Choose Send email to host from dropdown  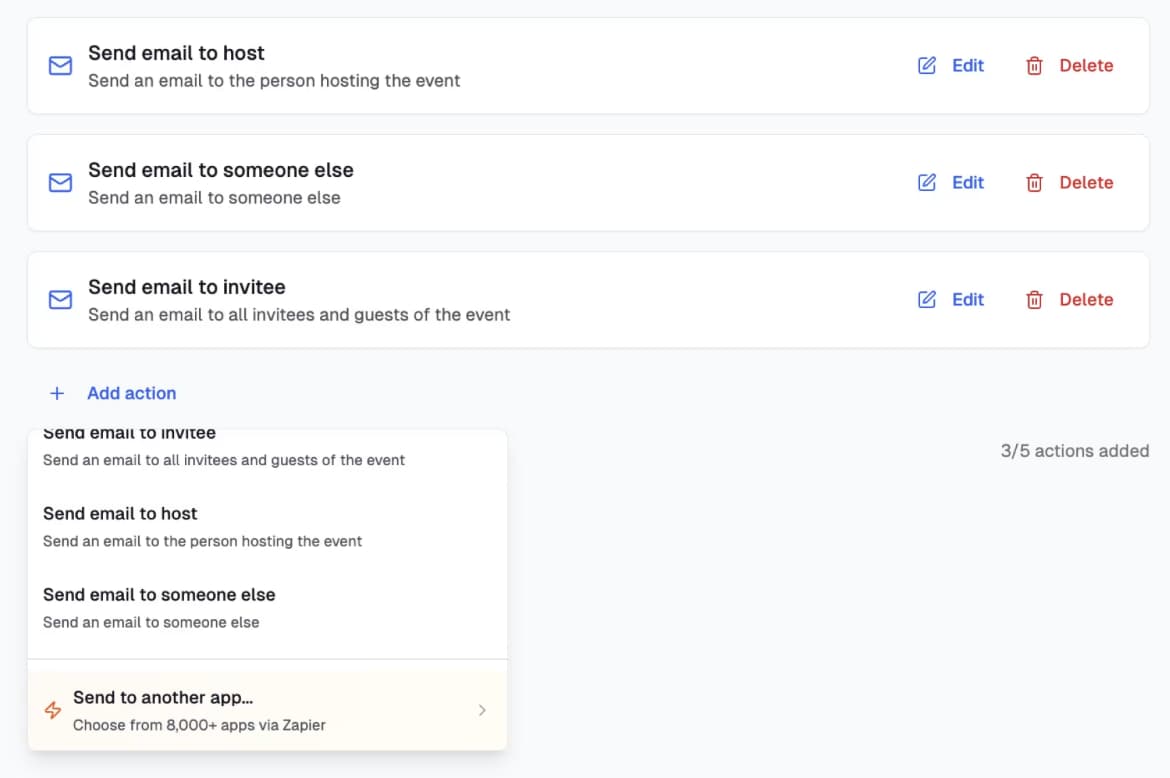click(x=267, y=527)
